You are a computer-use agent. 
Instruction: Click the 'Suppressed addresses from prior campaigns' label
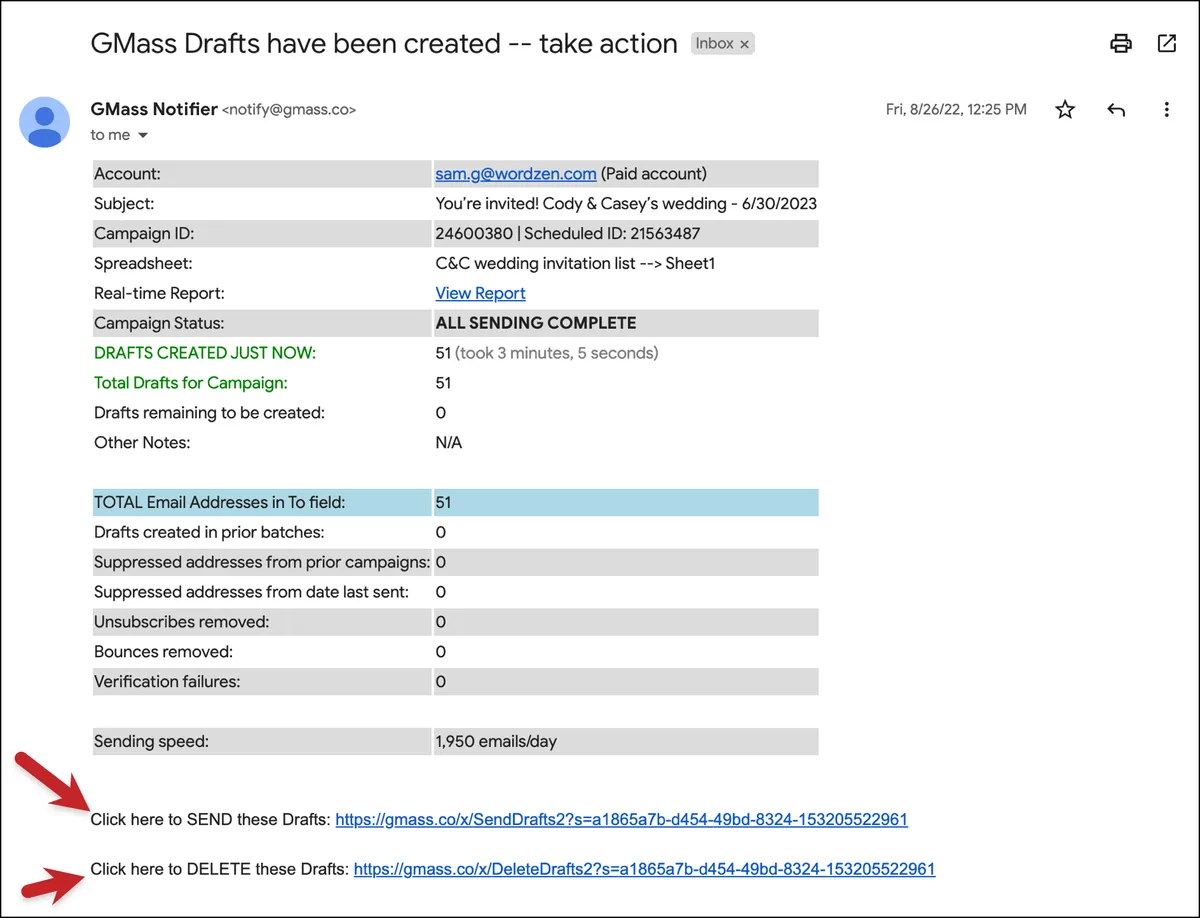pyautogui.click(x=262, y=563)
